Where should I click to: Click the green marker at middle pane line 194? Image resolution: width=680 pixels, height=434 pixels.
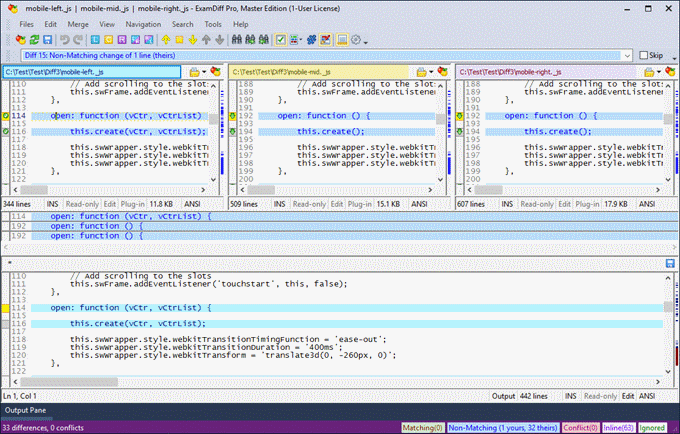(232, 131)
